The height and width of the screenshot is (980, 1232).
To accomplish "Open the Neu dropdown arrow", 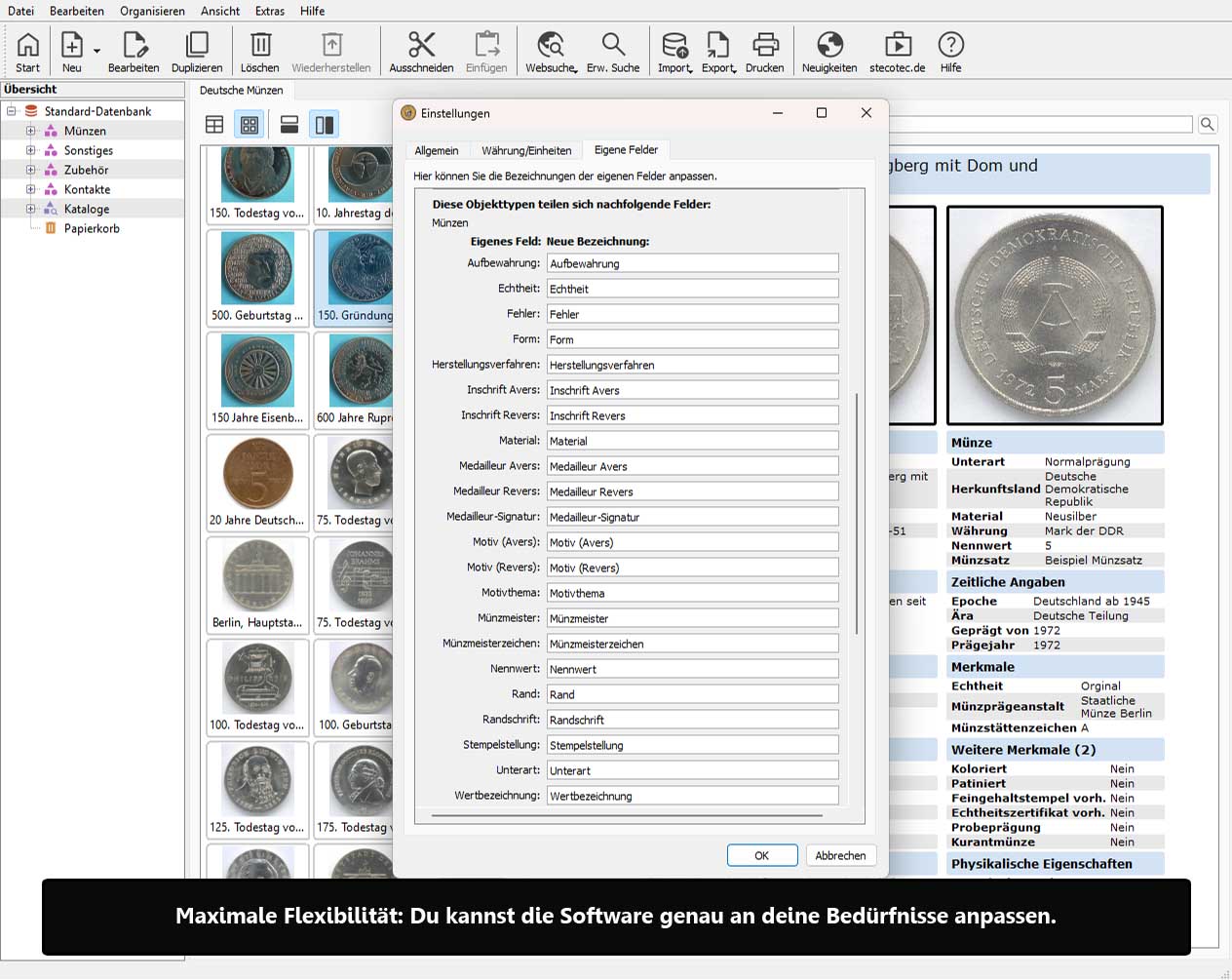I will 96,51.
